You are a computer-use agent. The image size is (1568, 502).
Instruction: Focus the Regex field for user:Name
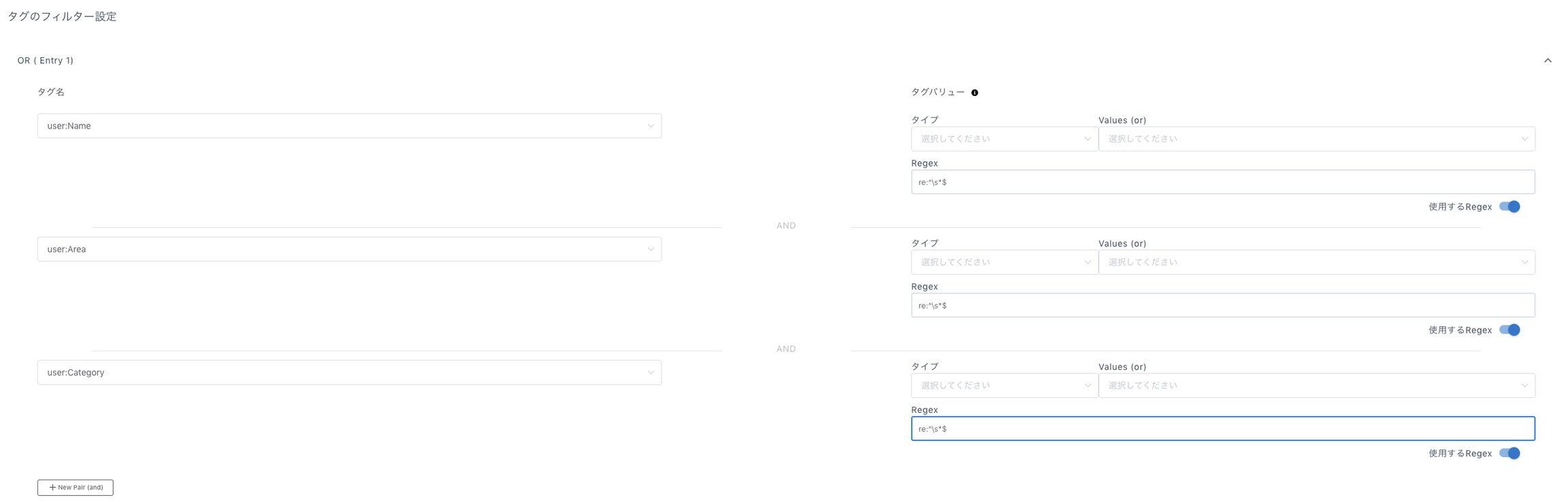pyautogui.click(x=1223, y=182)
